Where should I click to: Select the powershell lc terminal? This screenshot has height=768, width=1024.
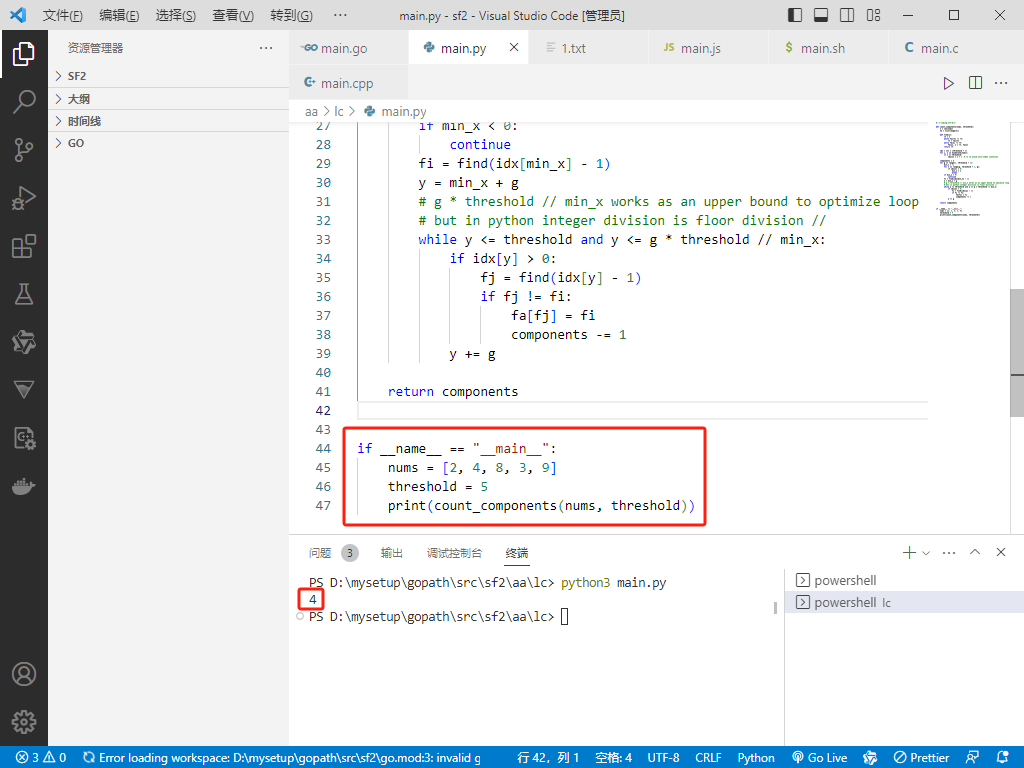coord(904,602)
